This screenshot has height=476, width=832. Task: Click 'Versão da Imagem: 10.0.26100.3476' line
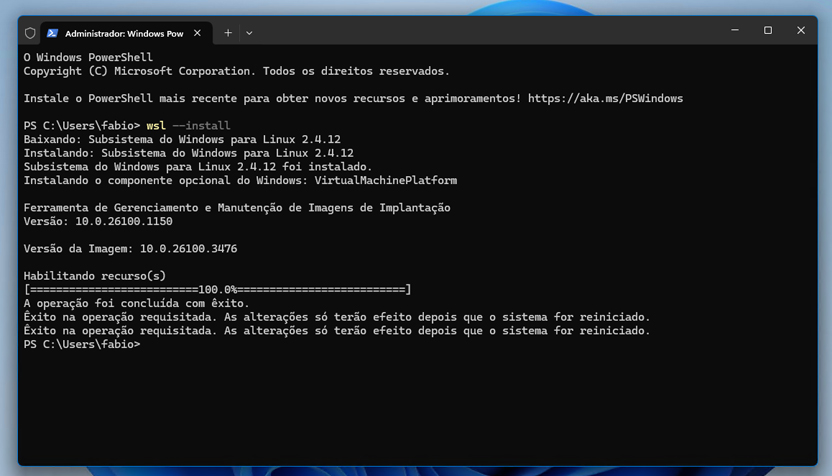click(x=131, y=249)
